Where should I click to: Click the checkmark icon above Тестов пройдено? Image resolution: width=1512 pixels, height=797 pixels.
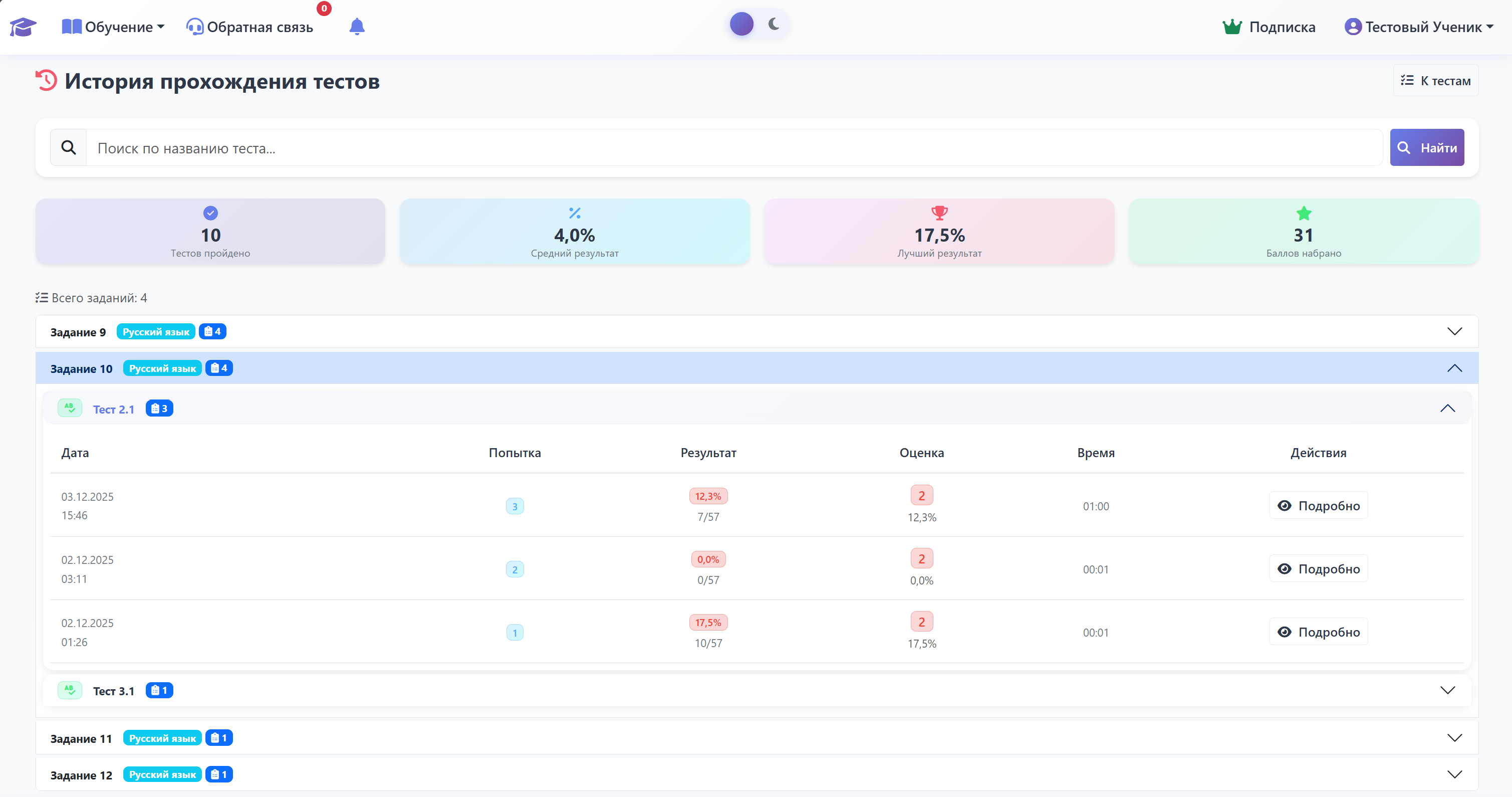pos(210,213)
